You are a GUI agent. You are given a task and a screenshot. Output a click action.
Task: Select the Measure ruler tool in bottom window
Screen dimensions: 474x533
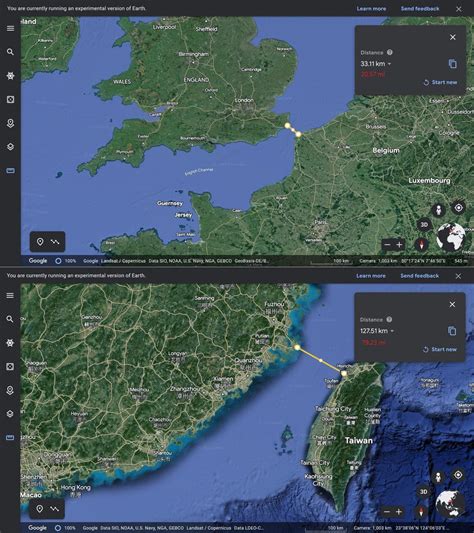[x=10, y=438]
